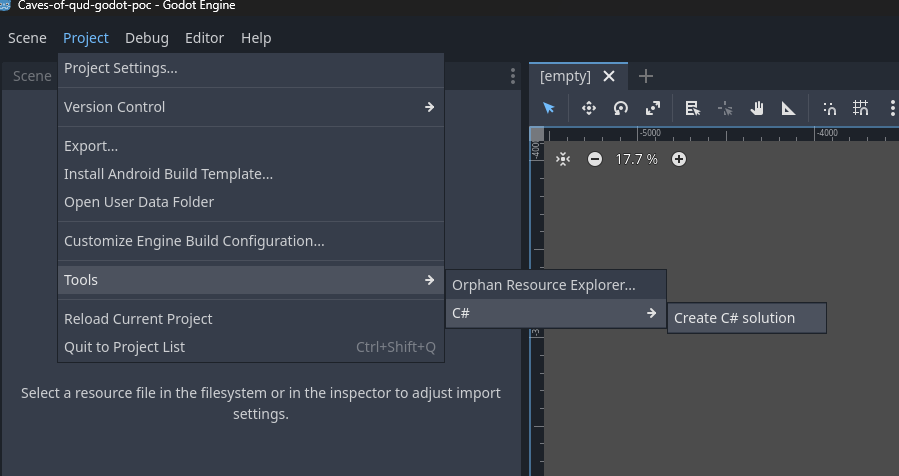Select the Ruler Mode triangle tool
This screenshot has width=899, height=476.
(x=788, y=108)
